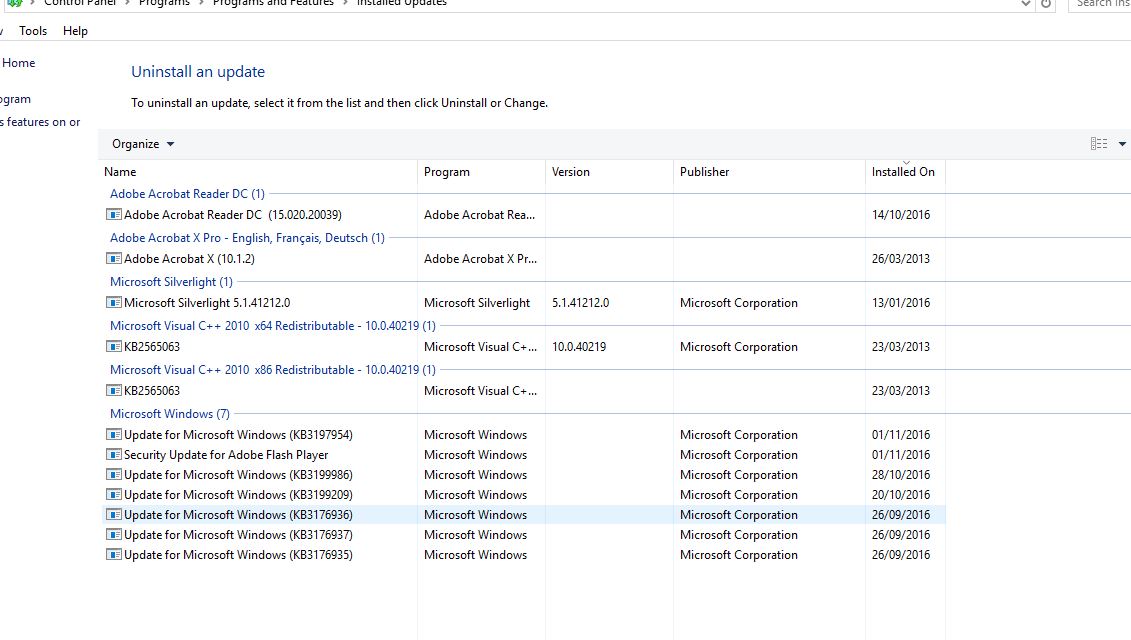The height and width of the screenshot is (640, 1131).
Task: Click install date 28/10/2016
Action: click(900, 475)
